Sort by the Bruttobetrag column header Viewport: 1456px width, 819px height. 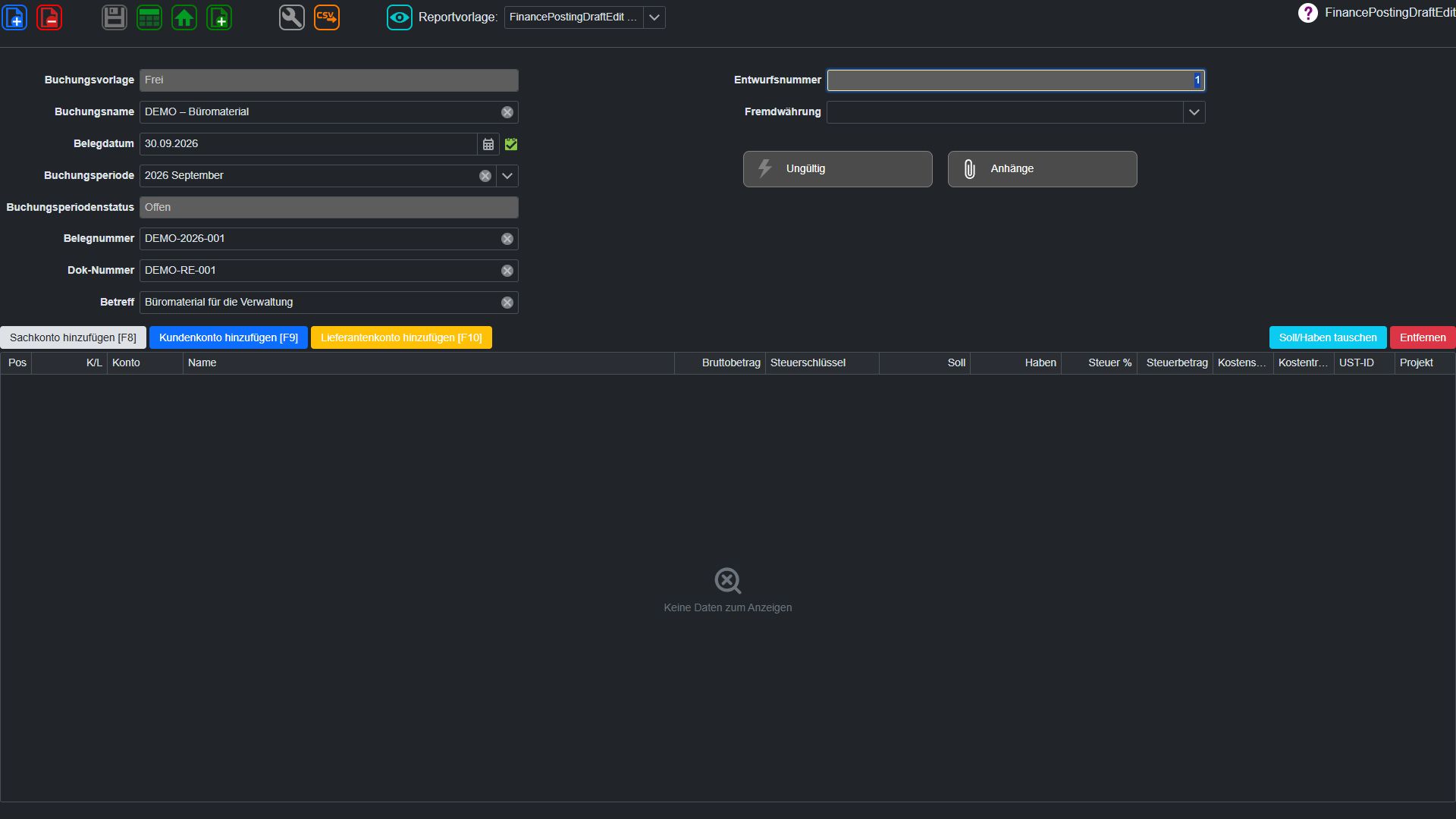(720, 363)
